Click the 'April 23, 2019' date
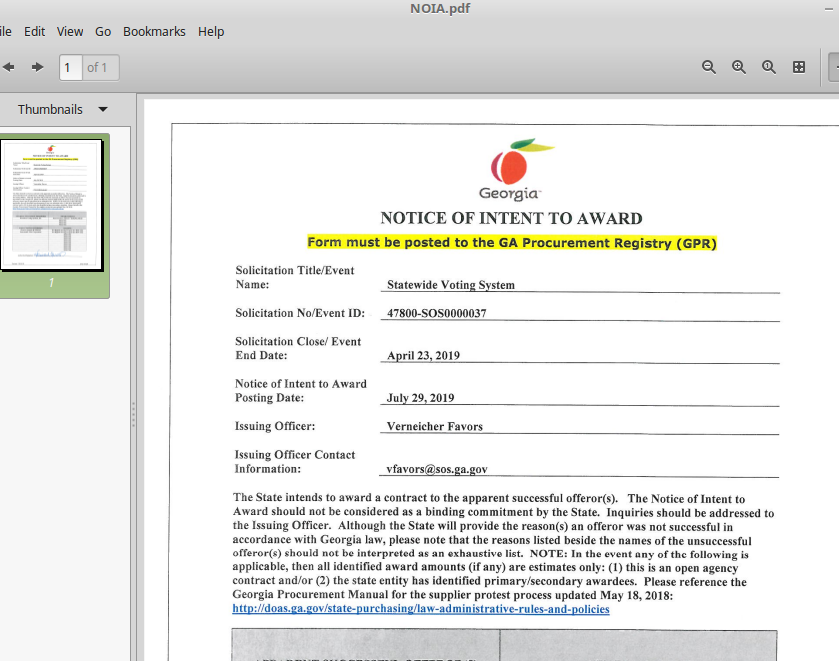839x661 pixels. (423, 355)
